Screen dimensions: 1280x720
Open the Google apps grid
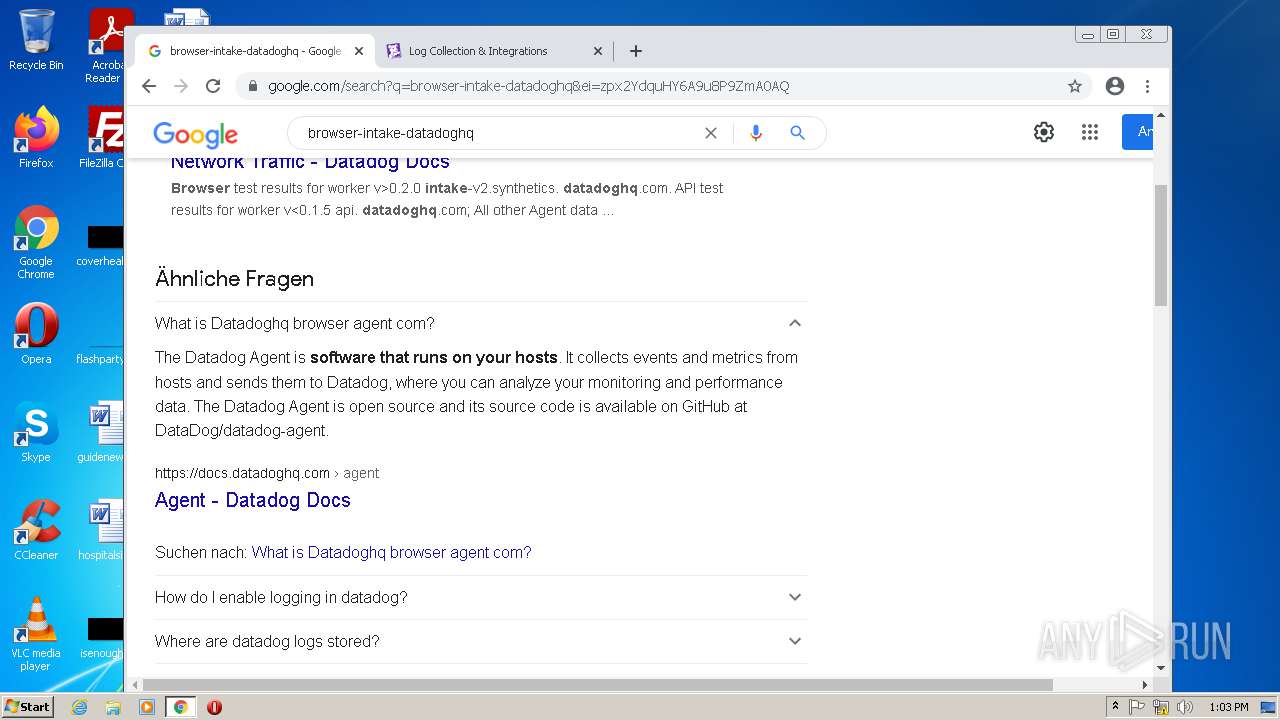(1090, 132)
